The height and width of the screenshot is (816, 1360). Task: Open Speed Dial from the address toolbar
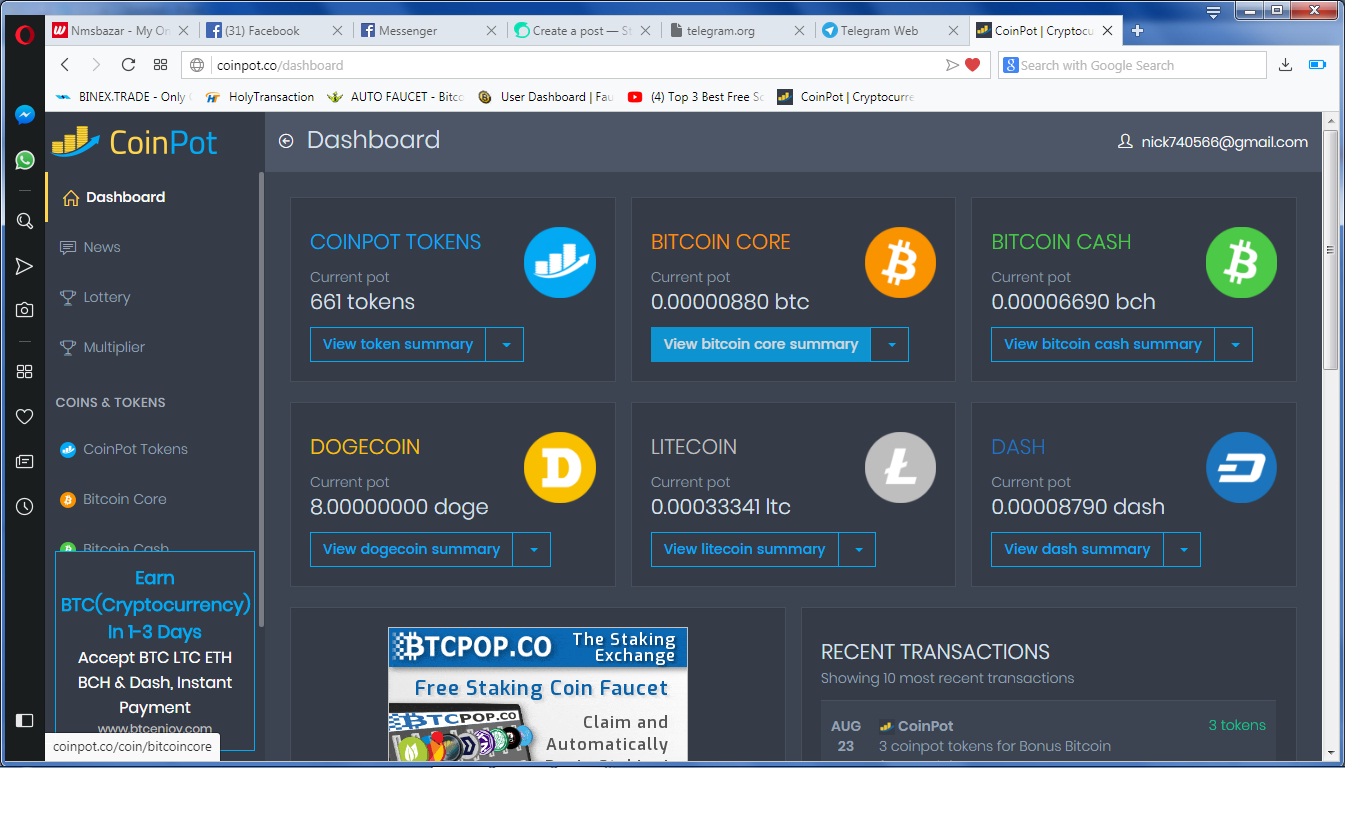click(160, 65)
